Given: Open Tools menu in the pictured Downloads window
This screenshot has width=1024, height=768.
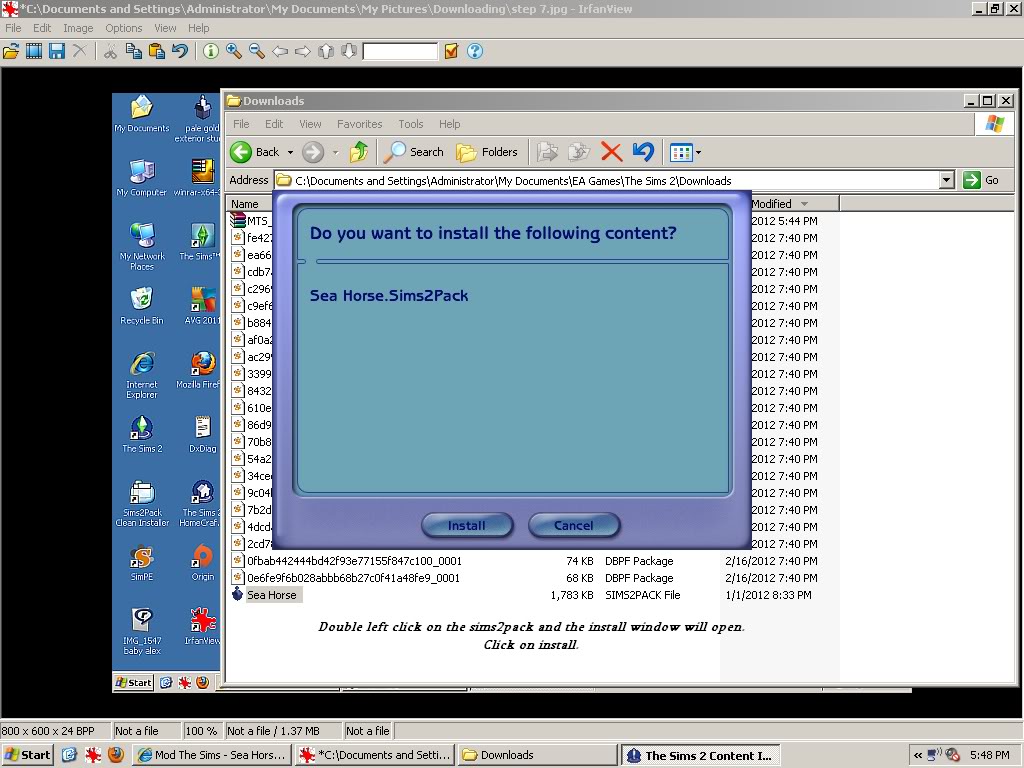Looking at the screenshot, I should (x=411, y=124).
